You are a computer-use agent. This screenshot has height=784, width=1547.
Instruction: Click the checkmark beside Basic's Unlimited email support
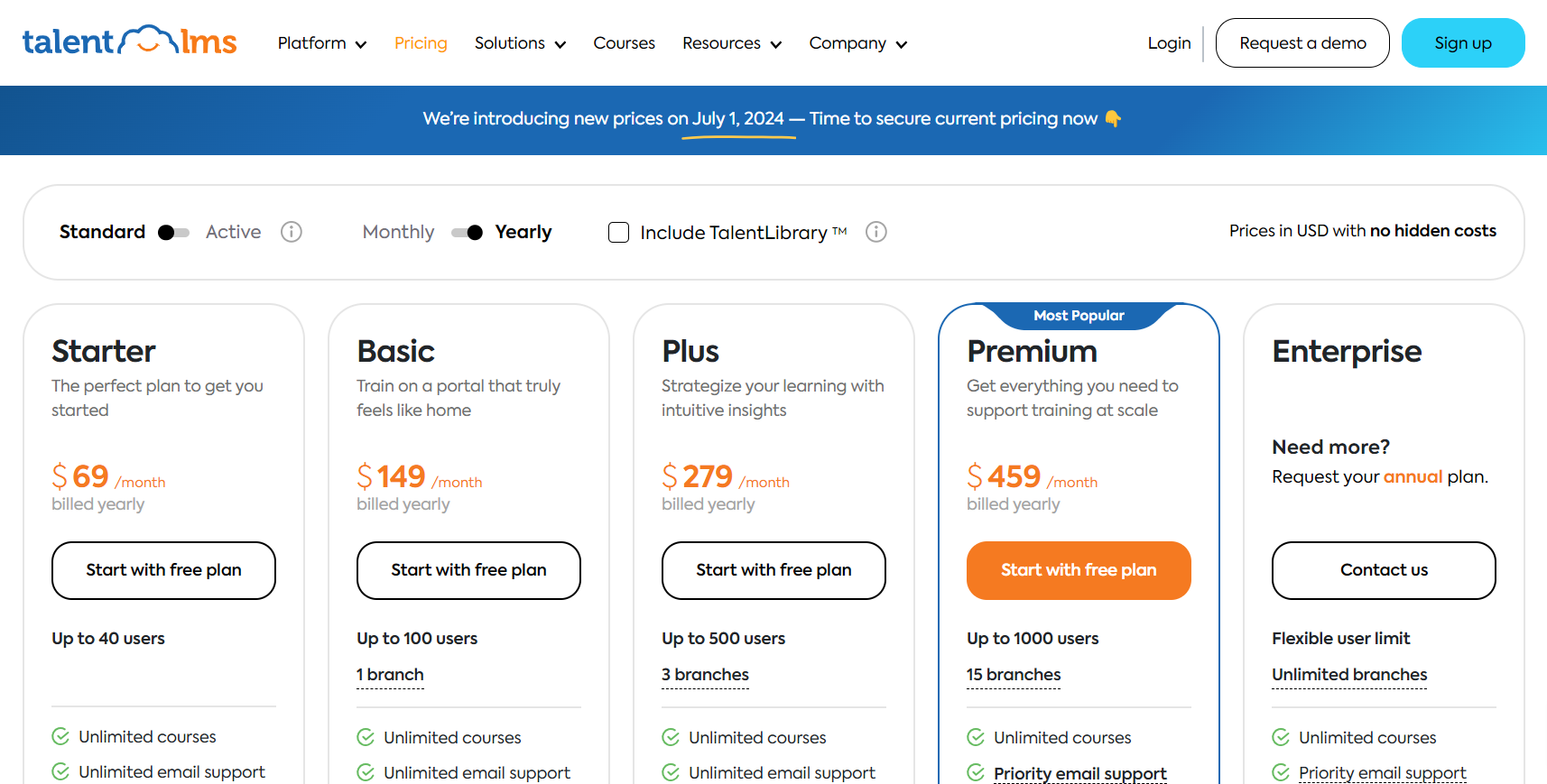tap(366, 772)
